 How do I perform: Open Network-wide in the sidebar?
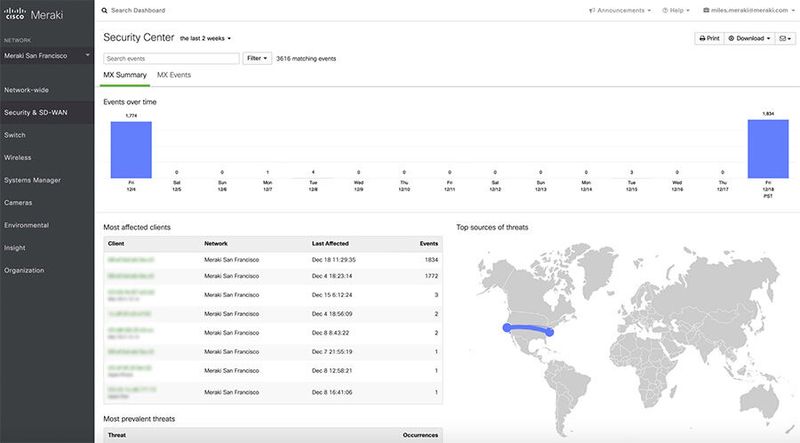click(x=27, y=90)
